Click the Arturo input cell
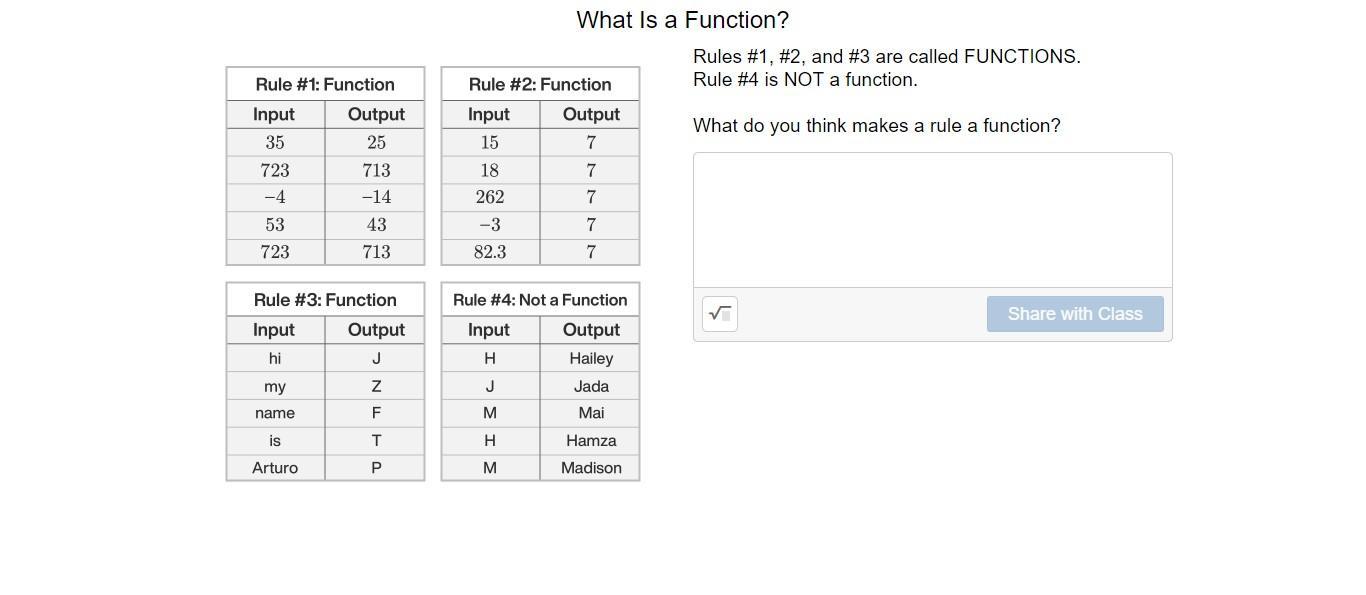Screen dimensions: 1366x595 coord(275,468)
